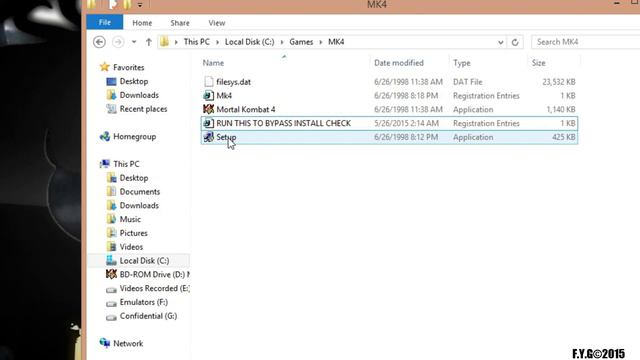This screenshot has height=360, width=640.
Task: Open the File ribbon tab
Action: 104,22
